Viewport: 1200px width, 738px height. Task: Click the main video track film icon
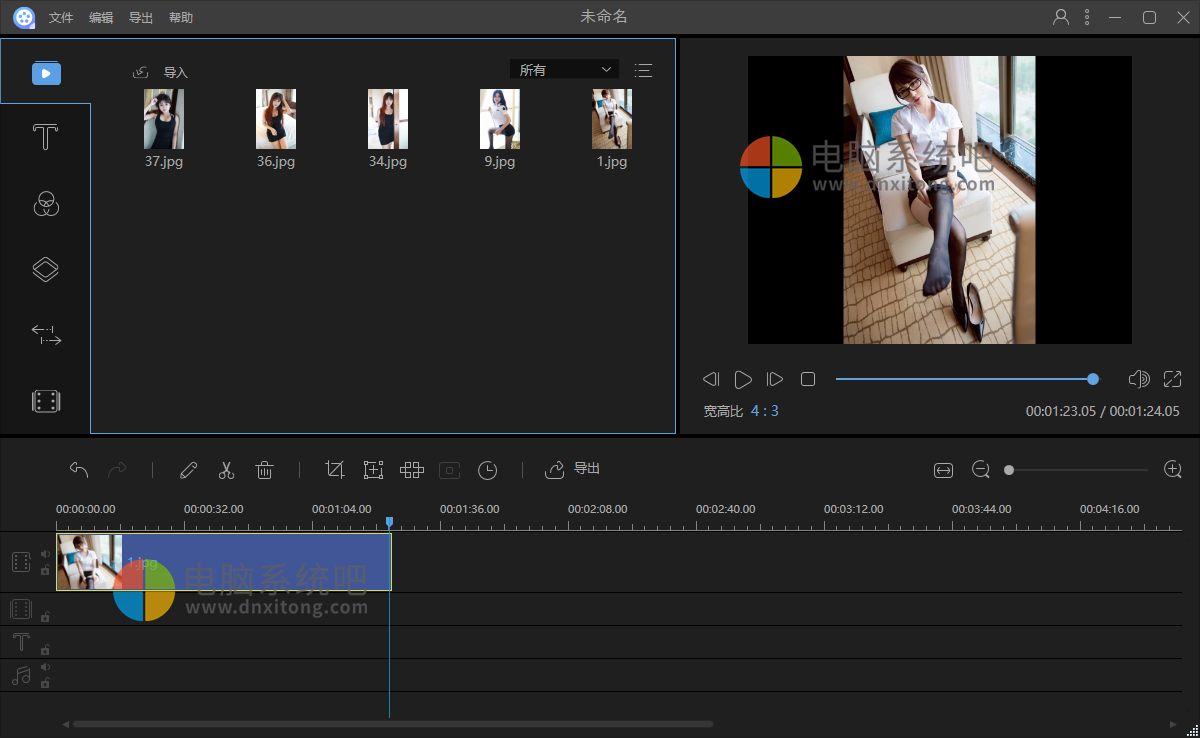click(21, 562)
